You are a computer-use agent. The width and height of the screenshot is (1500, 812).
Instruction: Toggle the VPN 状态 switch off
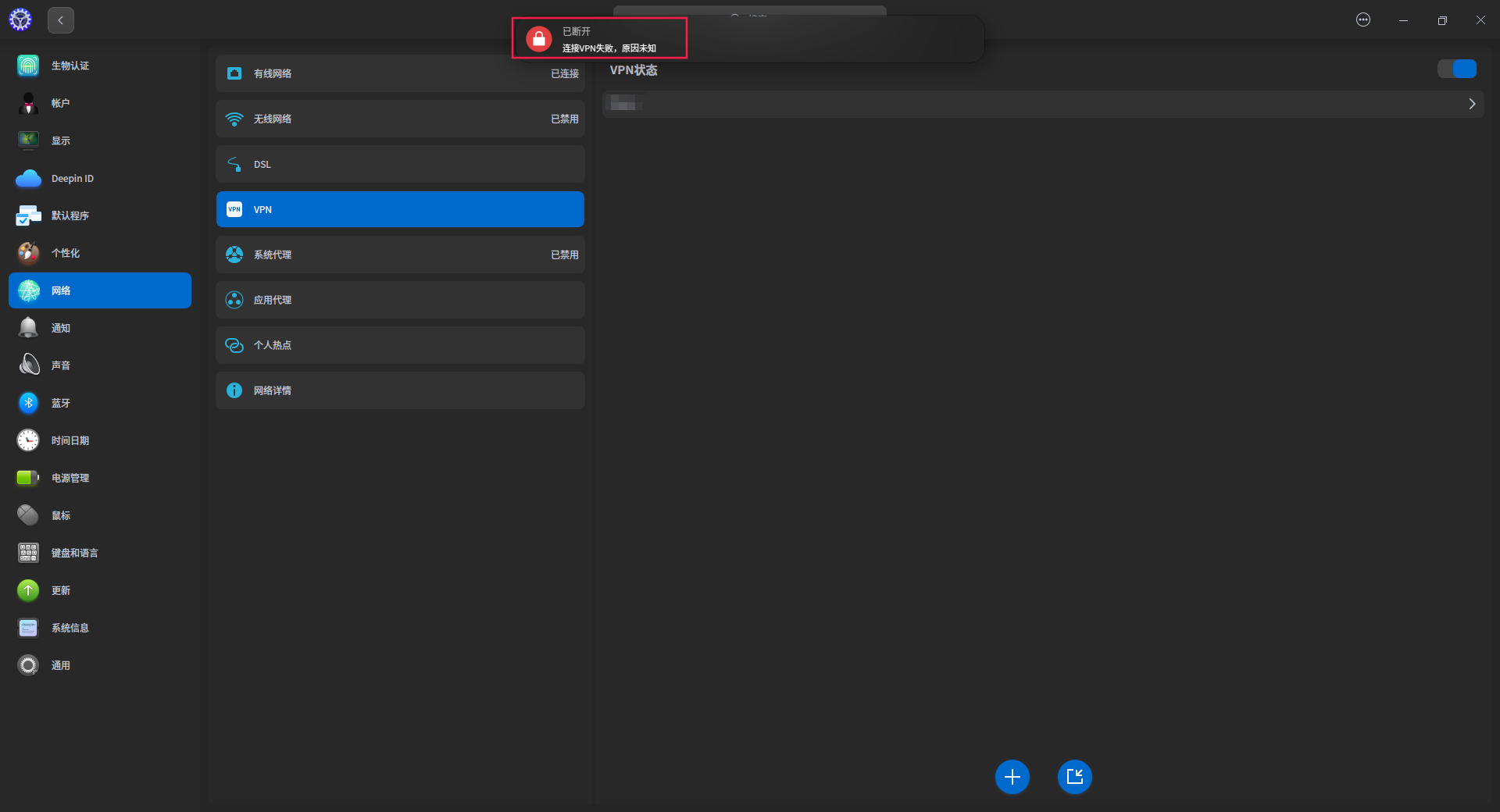[x=1456, y=69]
